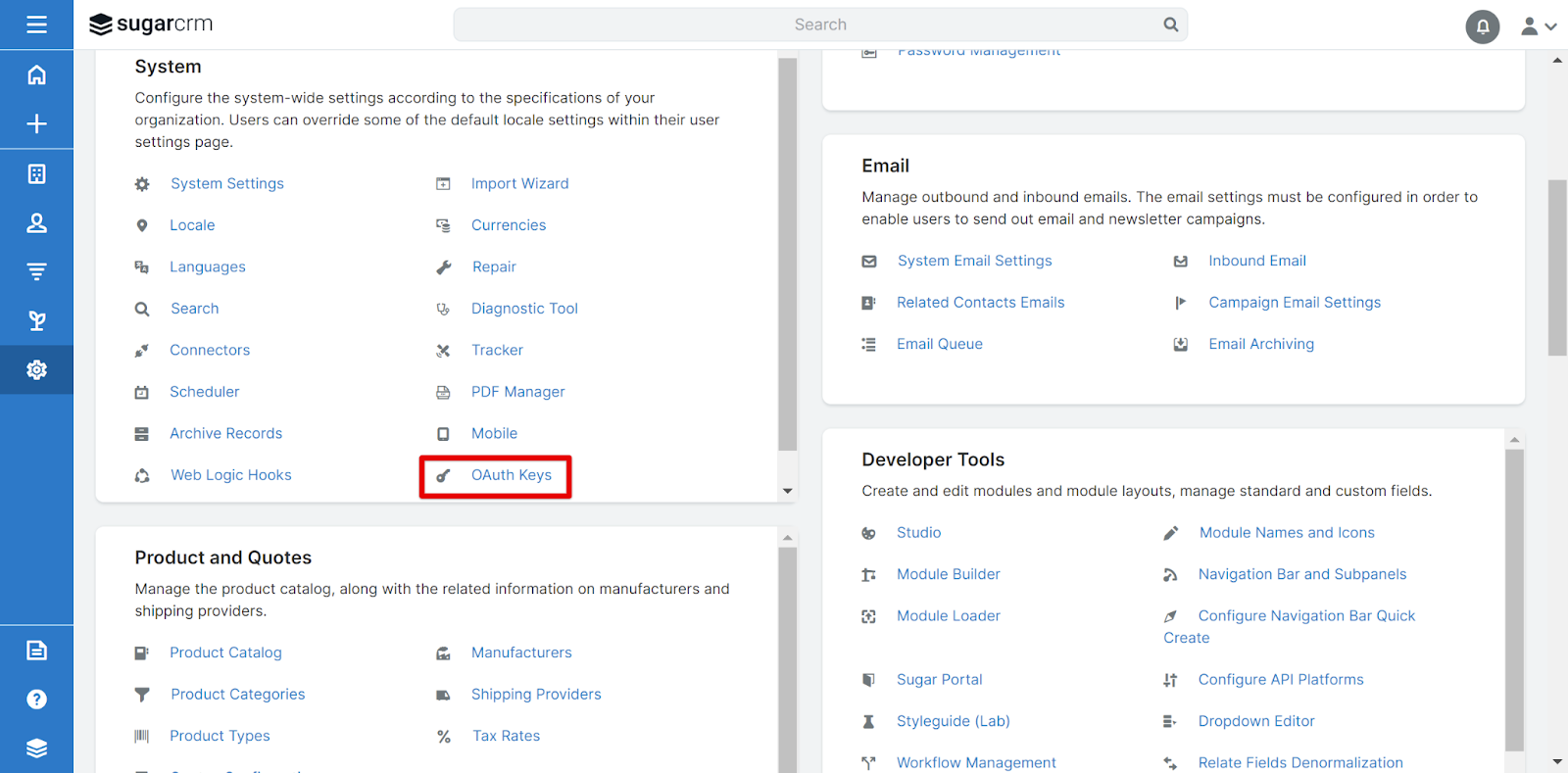Open Shipping Providers link

[x=536, y=695]
